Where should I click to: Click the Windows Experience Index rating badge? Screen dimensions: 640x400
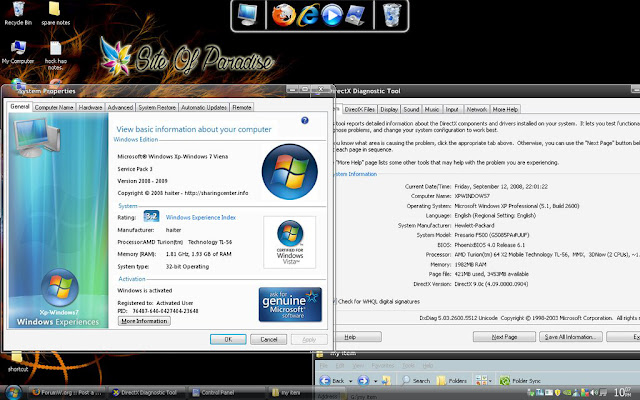point(151,216)
